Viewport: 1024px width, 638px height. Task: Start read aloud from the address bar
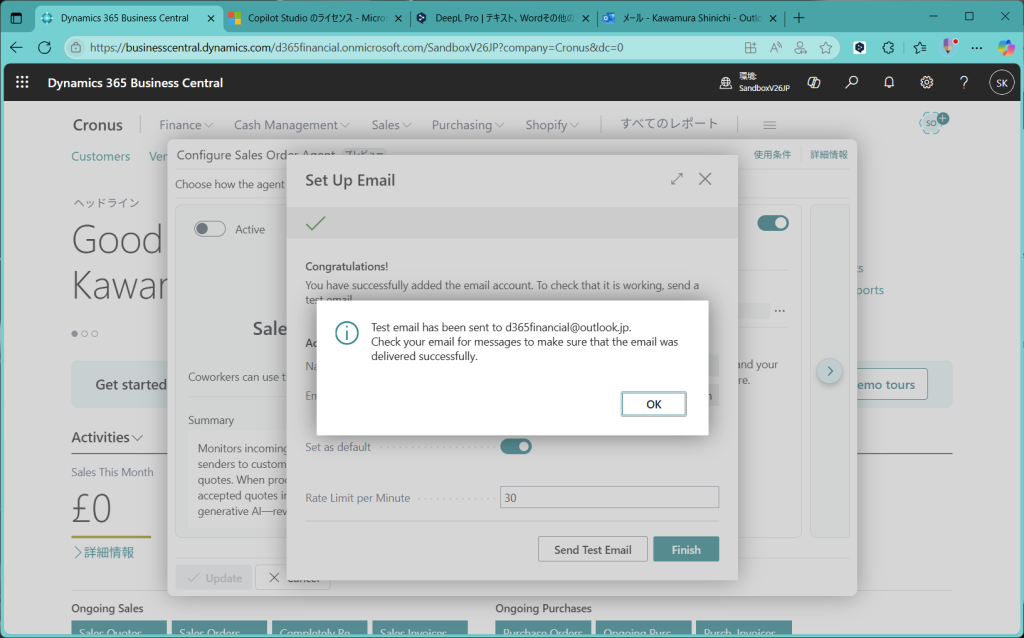[776, 47]
